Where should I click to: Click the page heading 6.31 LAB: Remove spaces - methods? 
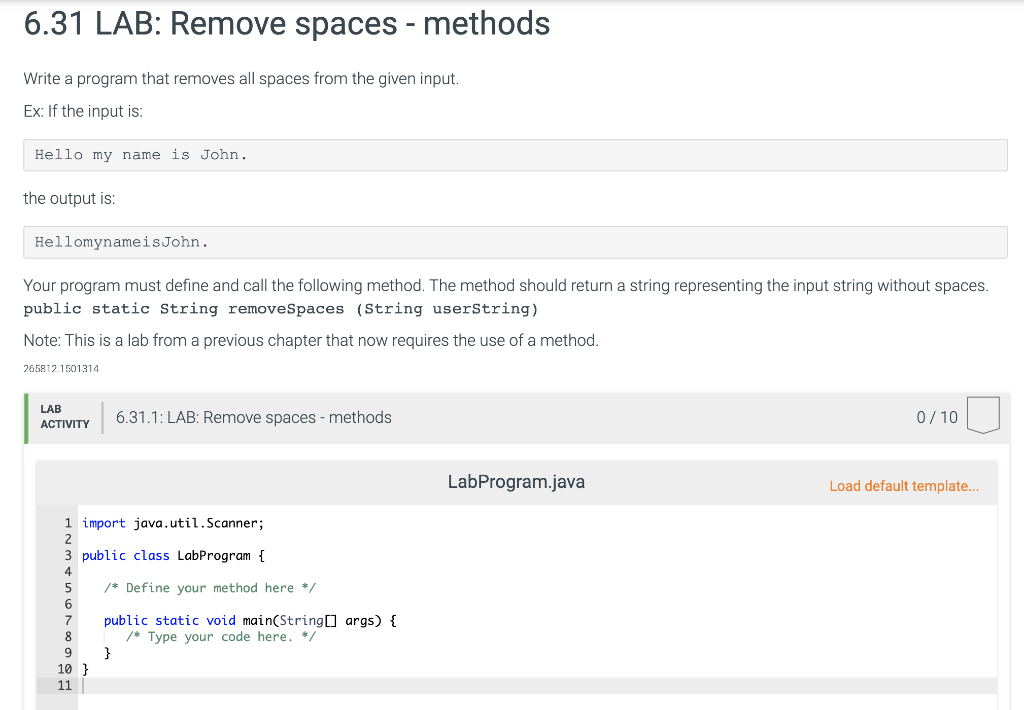click(x=286, y=24)
